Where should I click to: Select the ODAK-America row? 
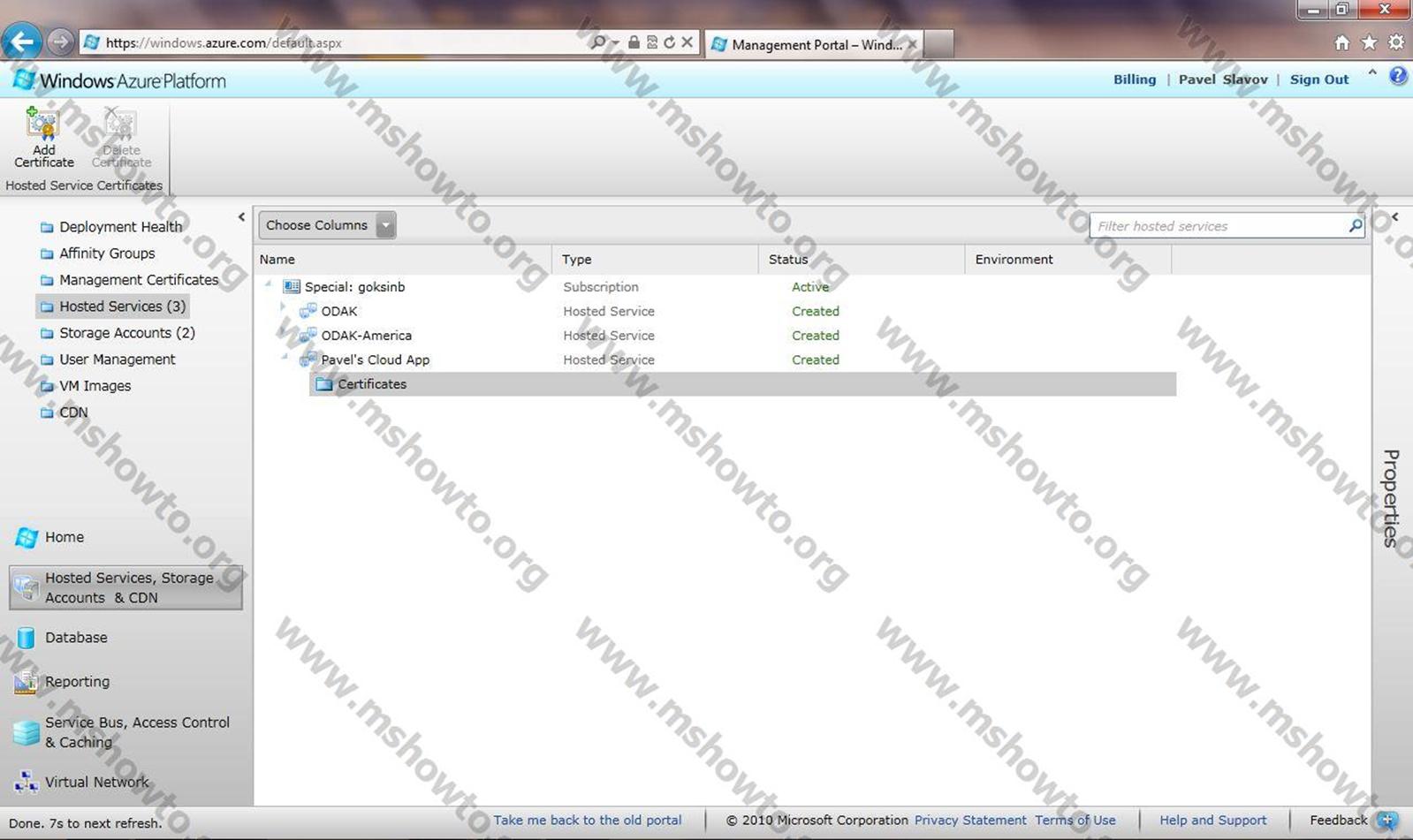pyautogui.click(x=366, y=336)
